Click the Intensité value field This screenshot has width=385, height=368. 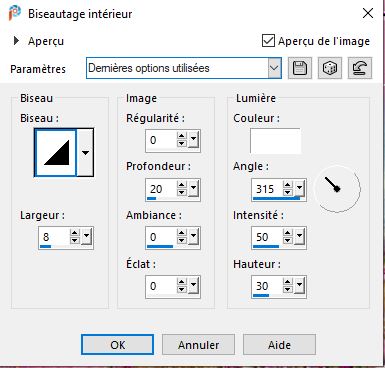(267, 237)
